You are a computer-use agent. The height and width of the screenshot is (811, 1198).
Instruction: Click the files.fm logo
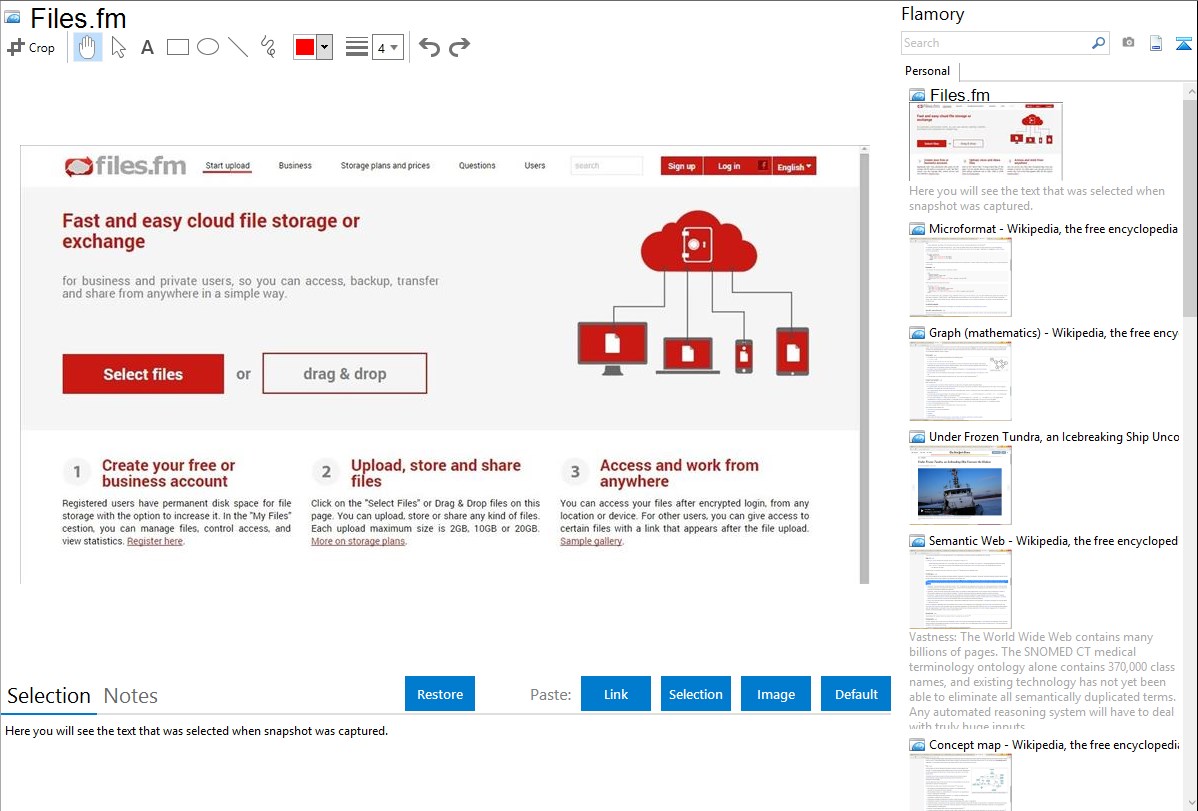pos(125,166)
